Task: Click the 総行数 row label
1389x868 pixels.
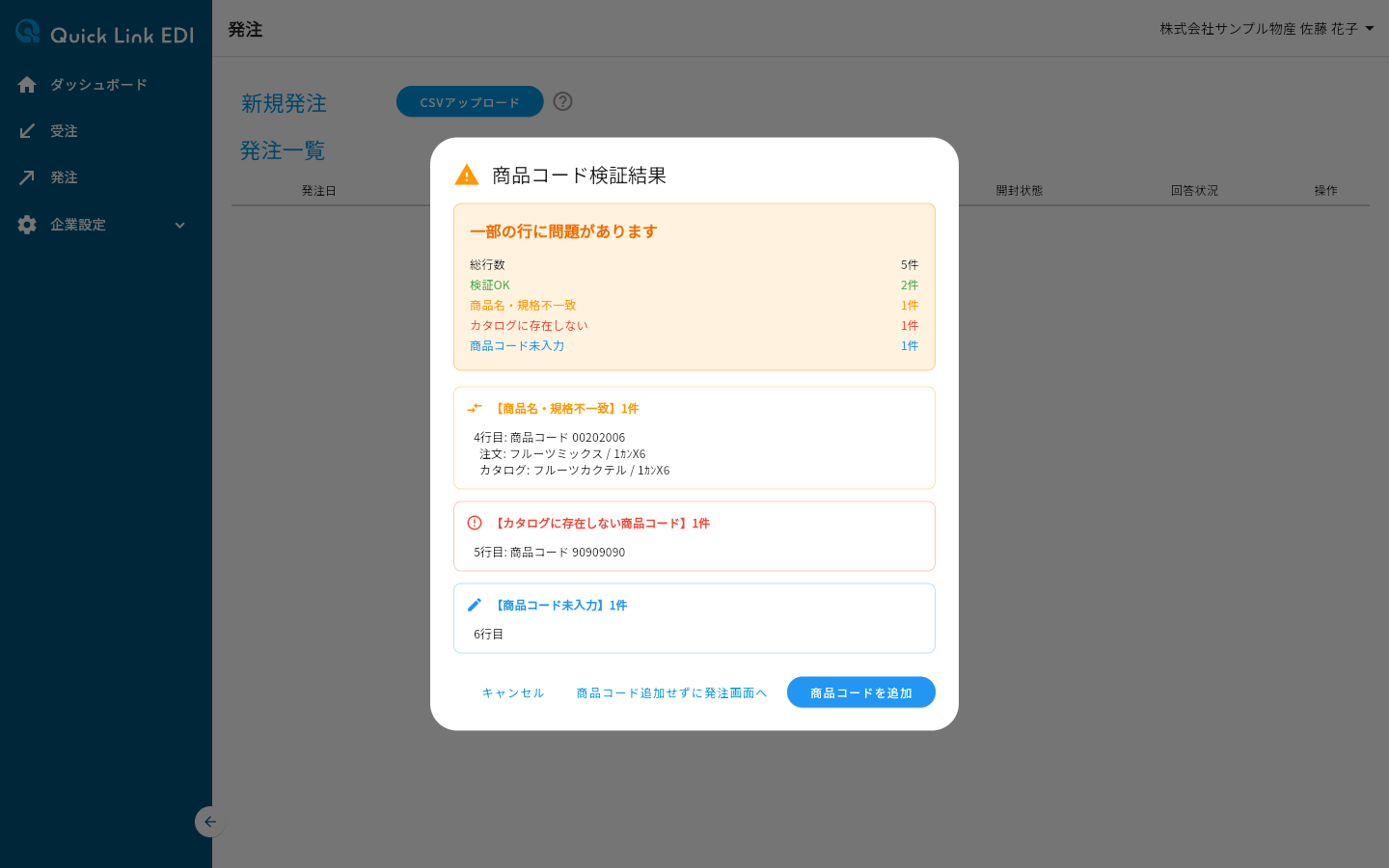Action: [487, 264]
